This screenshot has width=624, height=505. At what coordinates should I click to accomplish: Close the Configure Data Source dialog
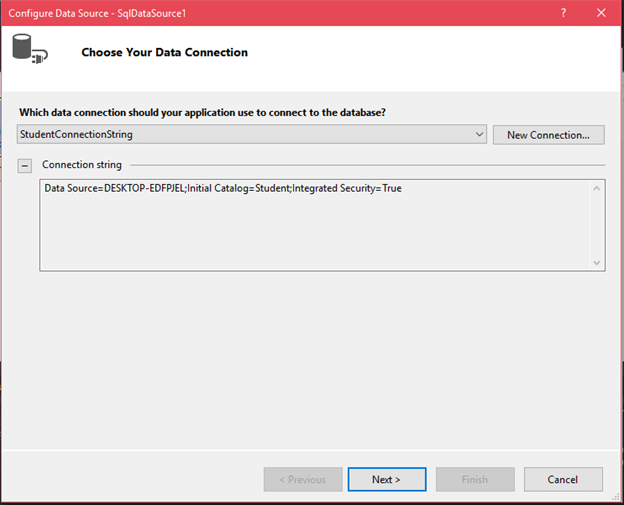point(603,13)
